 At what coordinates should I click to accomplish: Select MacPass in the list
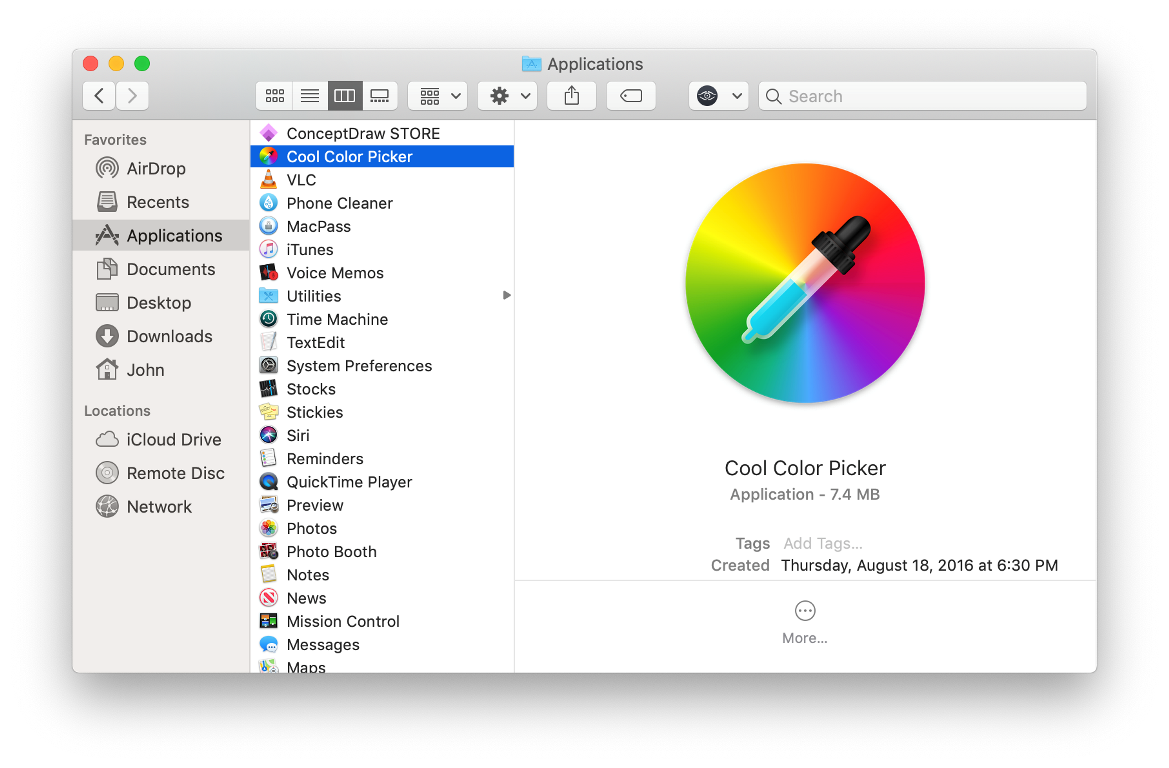tap(382, 226)
